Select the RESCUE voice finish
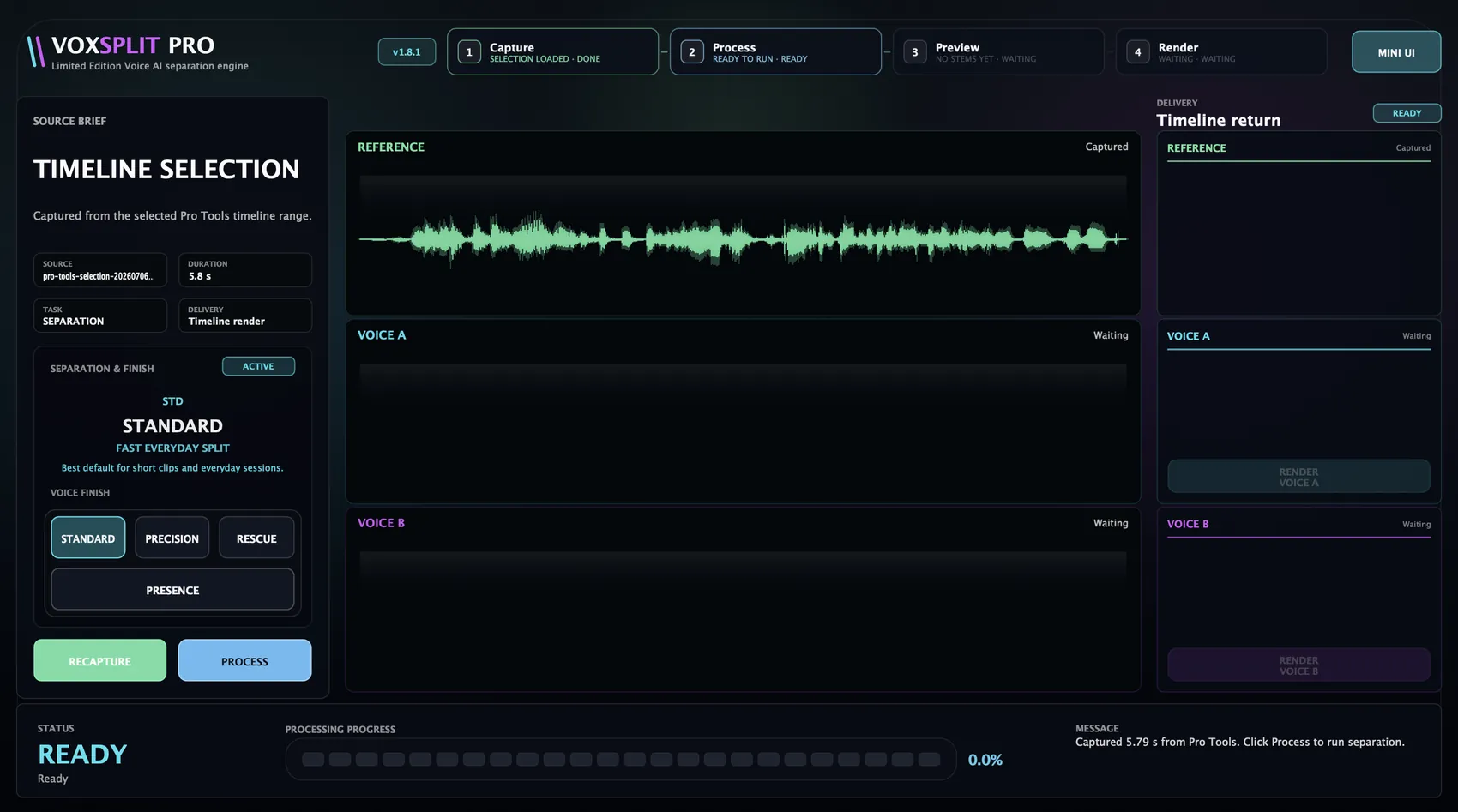This screenshot has width=1458, height=812. point(256,538)
